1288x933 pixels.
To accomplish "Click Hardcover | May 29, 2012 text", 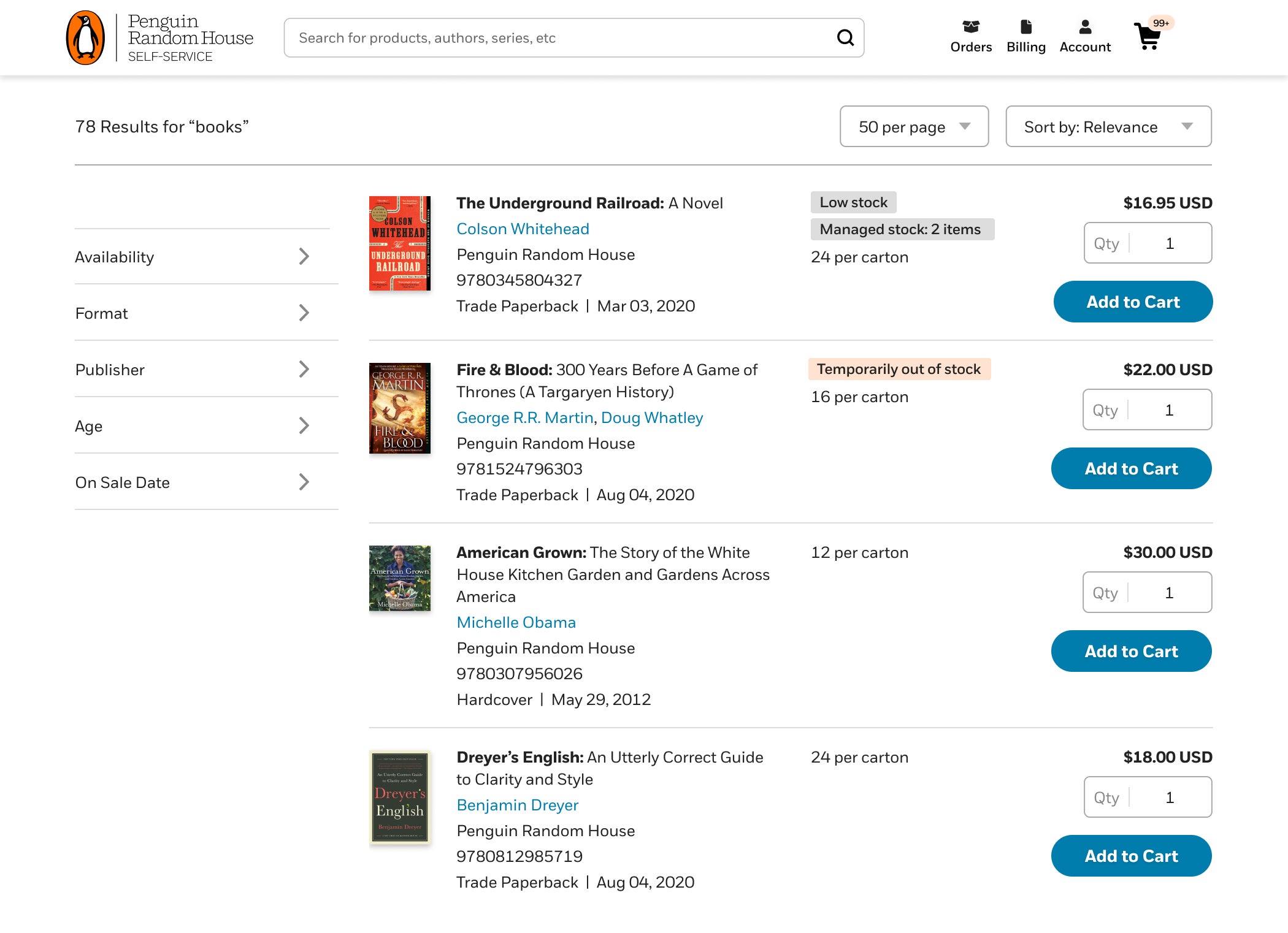I will coord(553,699).
